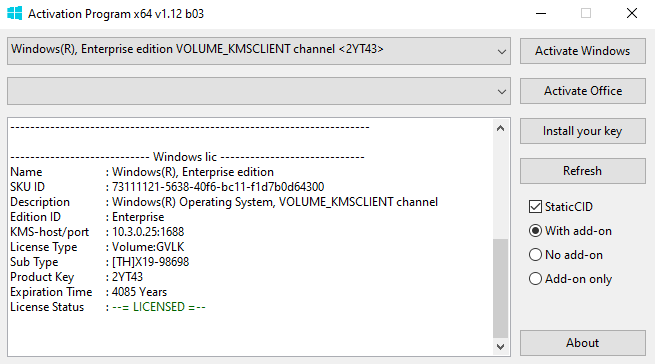Choose the Add-on only radio option
Screen dimensions: 655x364
pyautogui.click(x=535, y=278)
